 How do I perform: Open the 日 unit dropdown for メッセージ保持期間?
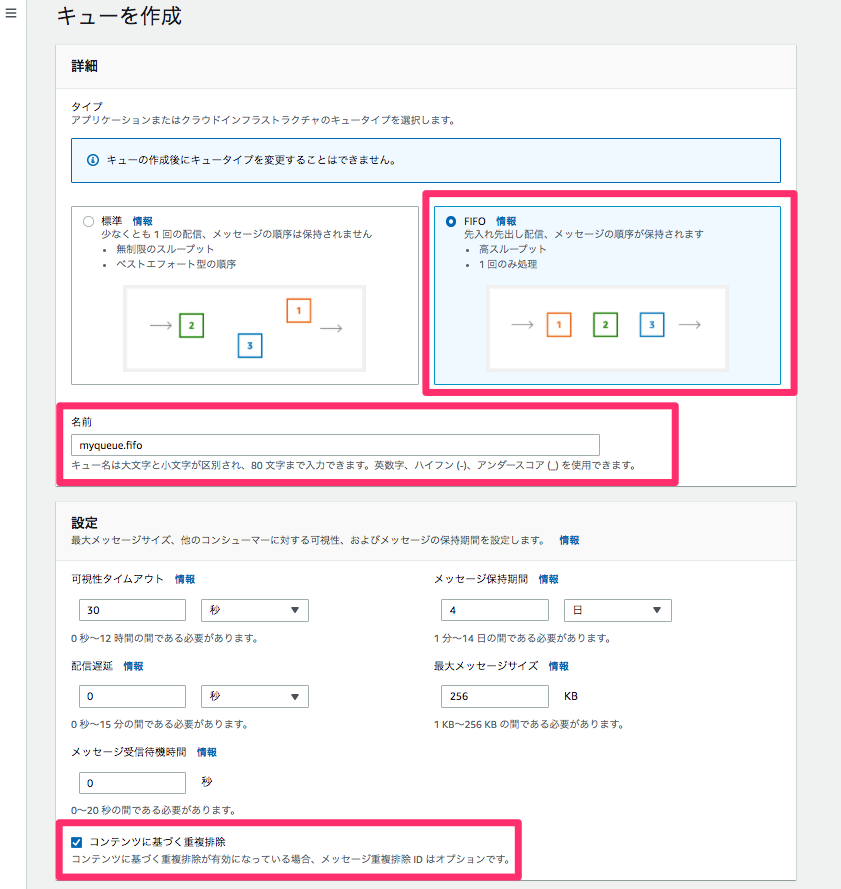point(617,610)
